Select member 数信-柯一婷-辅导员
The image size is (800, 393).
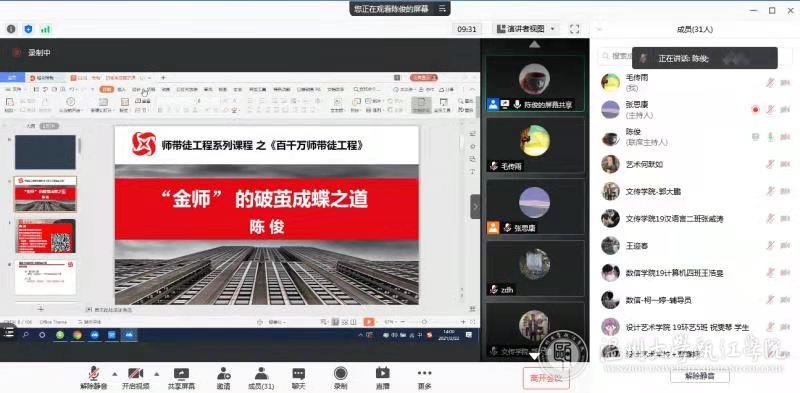(695, 300)
